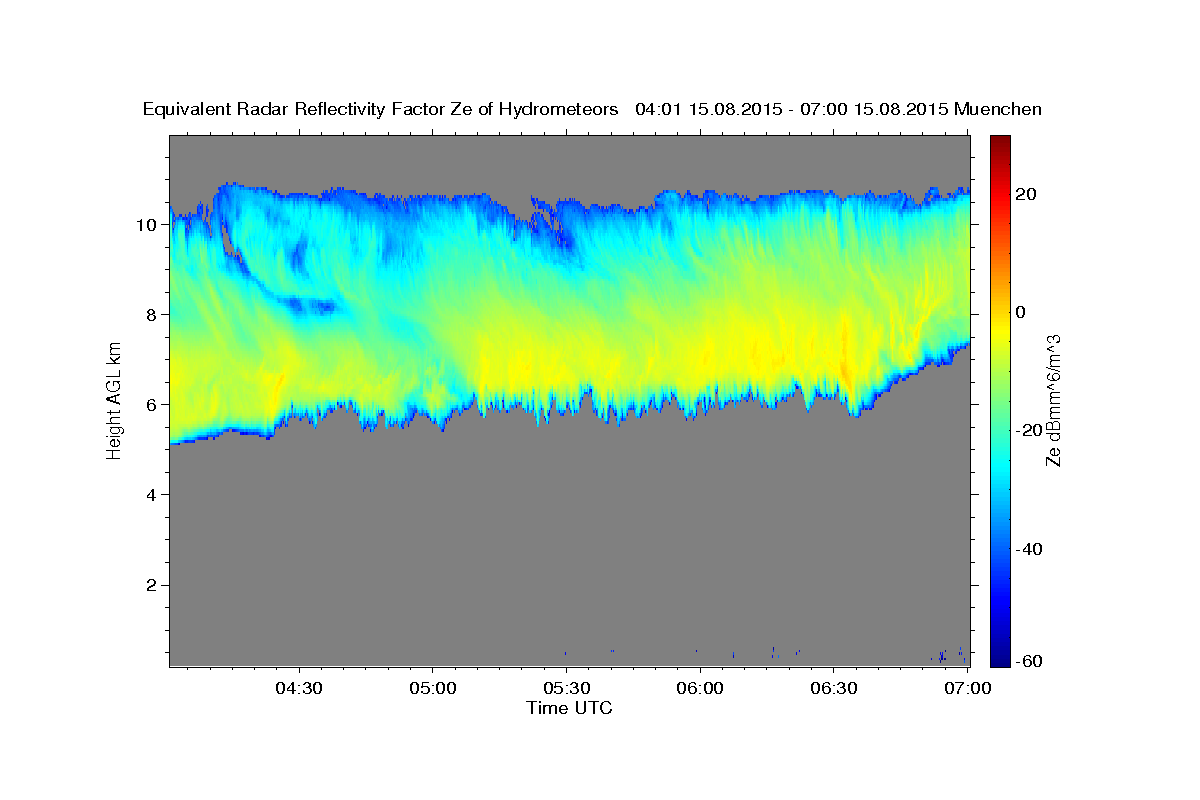Click the 06:00 time tick label
This screenshot has height=800, width=1200.
point(700,688)
